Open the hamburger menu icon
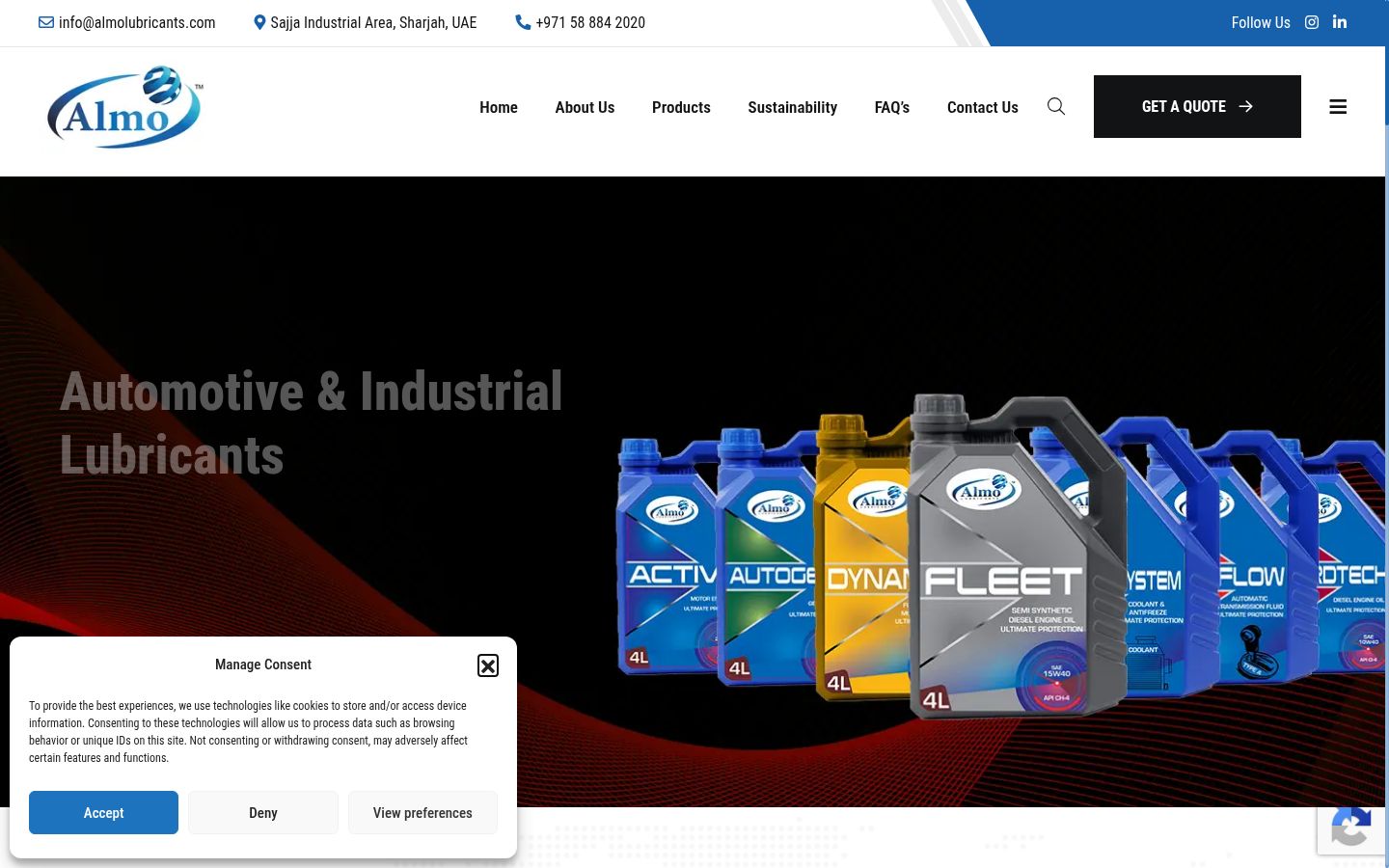The width and height of the screenshot is (1389, 868). coord(1338,107)
